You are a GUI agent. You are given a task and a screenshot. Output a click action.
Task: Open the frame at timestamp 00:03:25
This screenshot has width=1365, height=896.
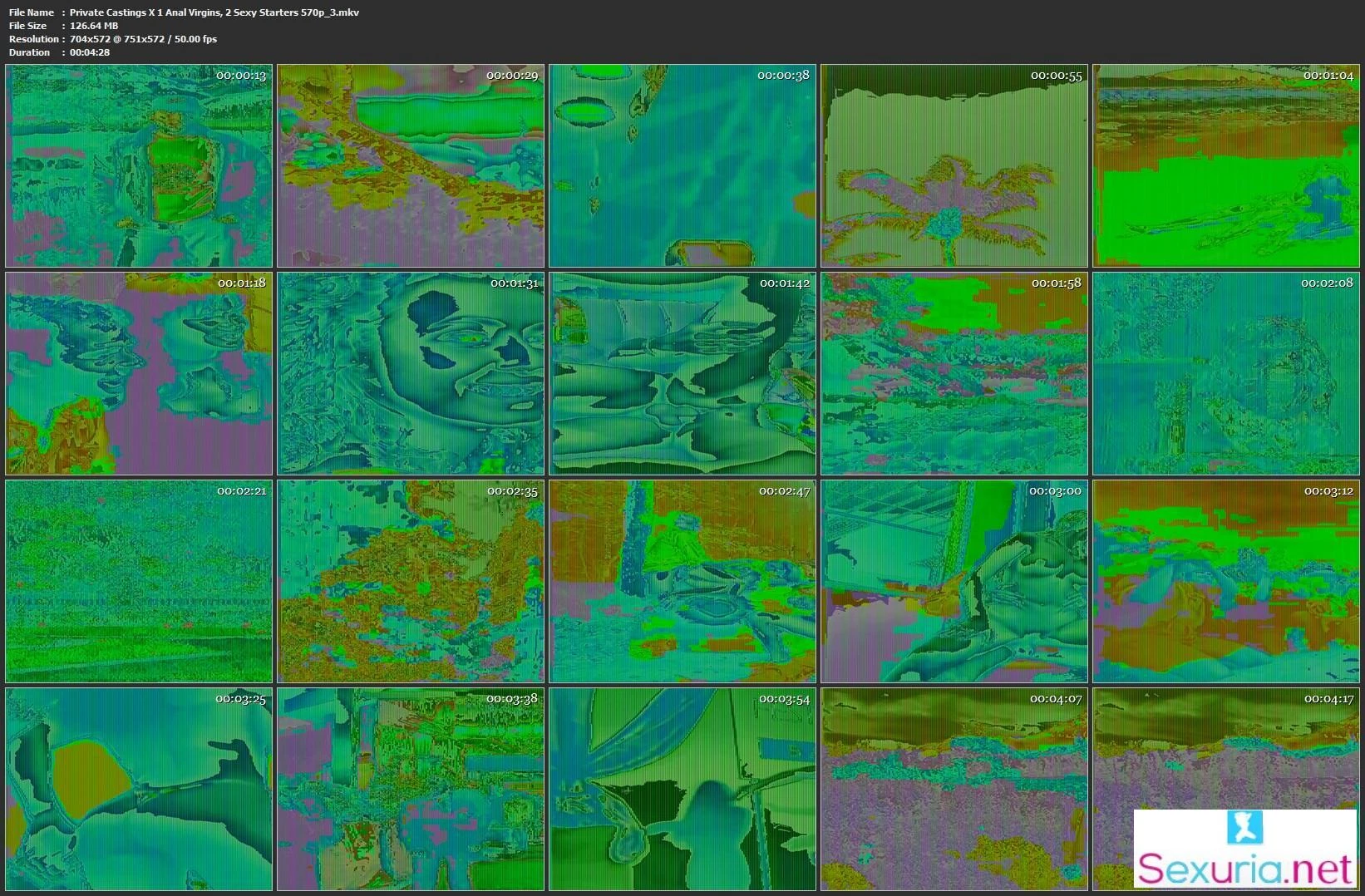pyautogui.click(x=139, y=789)
